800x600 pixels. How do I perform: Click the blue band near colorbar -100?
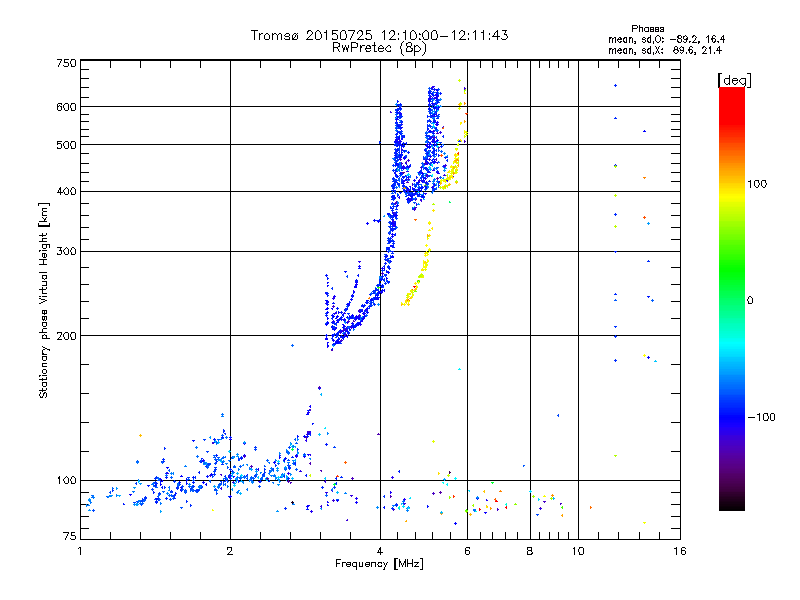click(x=732, y=417)
